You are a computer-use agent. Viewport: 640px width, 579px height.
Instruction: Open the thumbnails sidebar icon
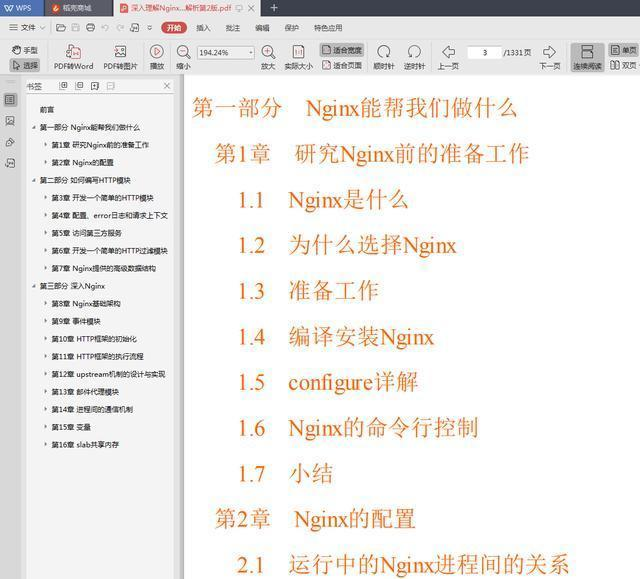[x=10, y=121]
